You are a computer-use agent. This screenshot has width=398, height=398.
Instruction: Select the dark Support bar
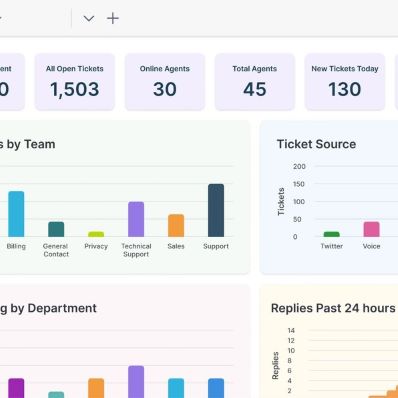click(x=216, y=210)
